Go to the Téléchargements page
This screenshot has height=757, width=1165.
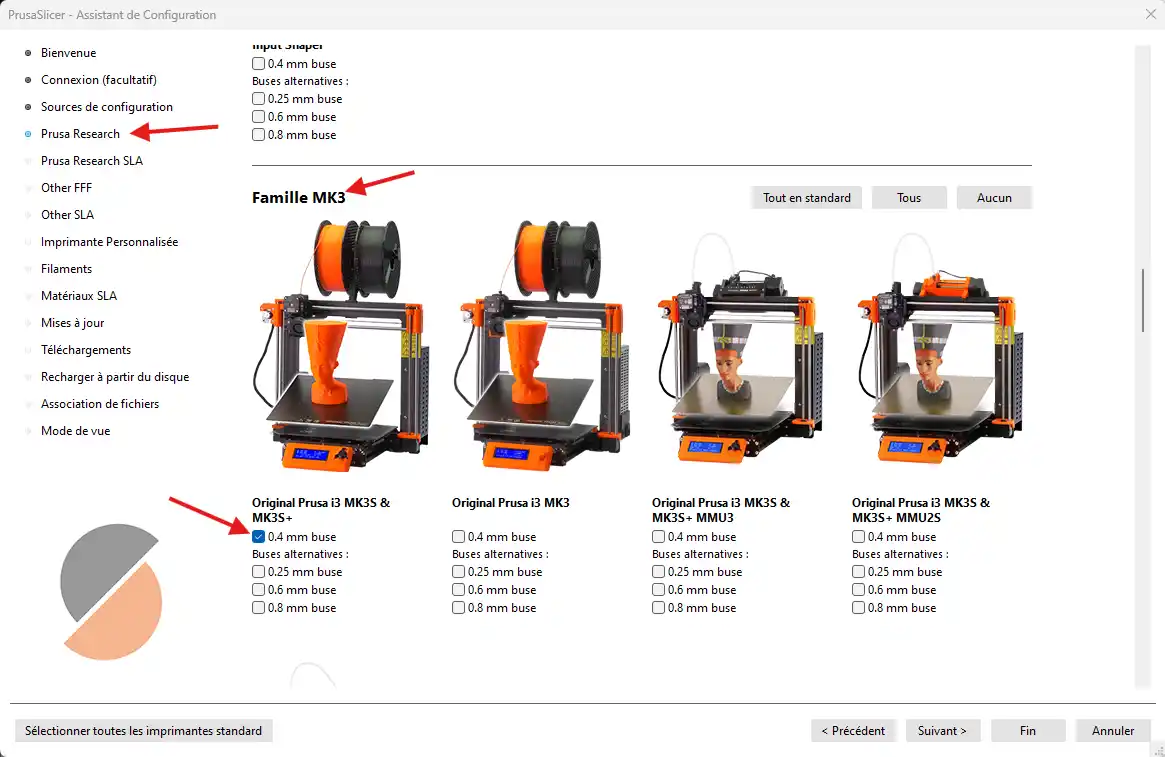85,350
